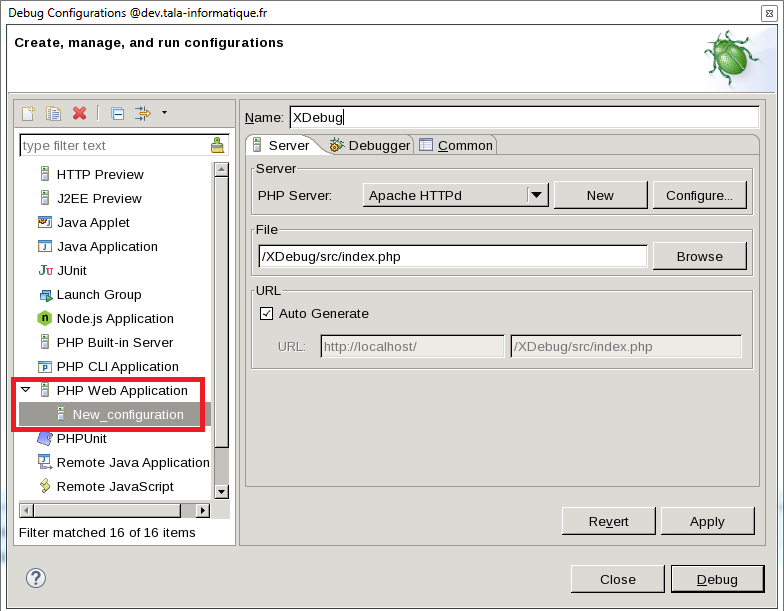Switch to the Common tab
This screenshot has width=784, height=611.
[x=456, y=145]
